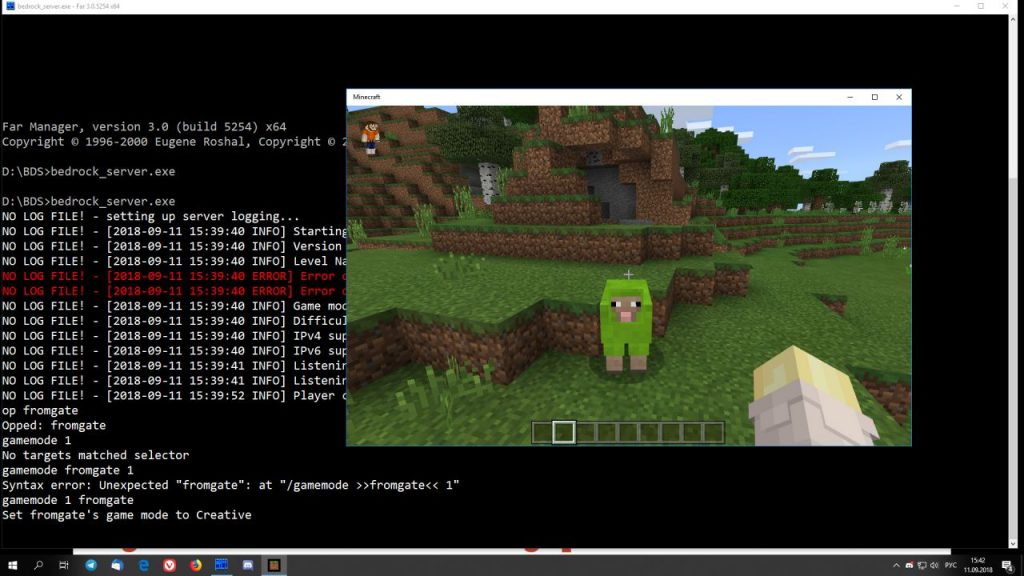Open the Windows Start menu
The width and height of the screenshot is (1024, 576).
(12, 566)
